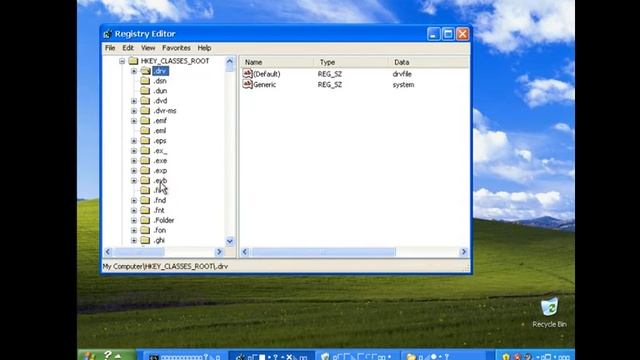Expand the .exe key node

[x=134, y=160]
